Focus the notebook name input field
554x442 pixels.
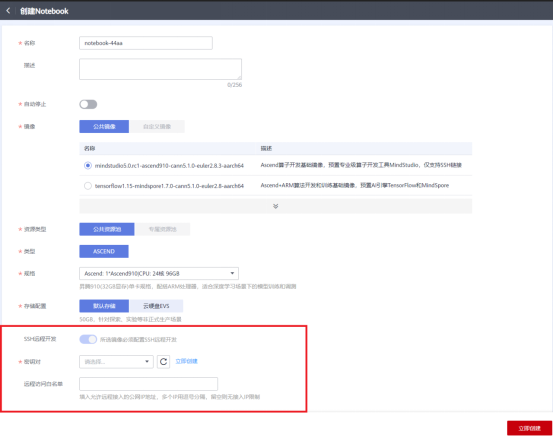[146, 43]
